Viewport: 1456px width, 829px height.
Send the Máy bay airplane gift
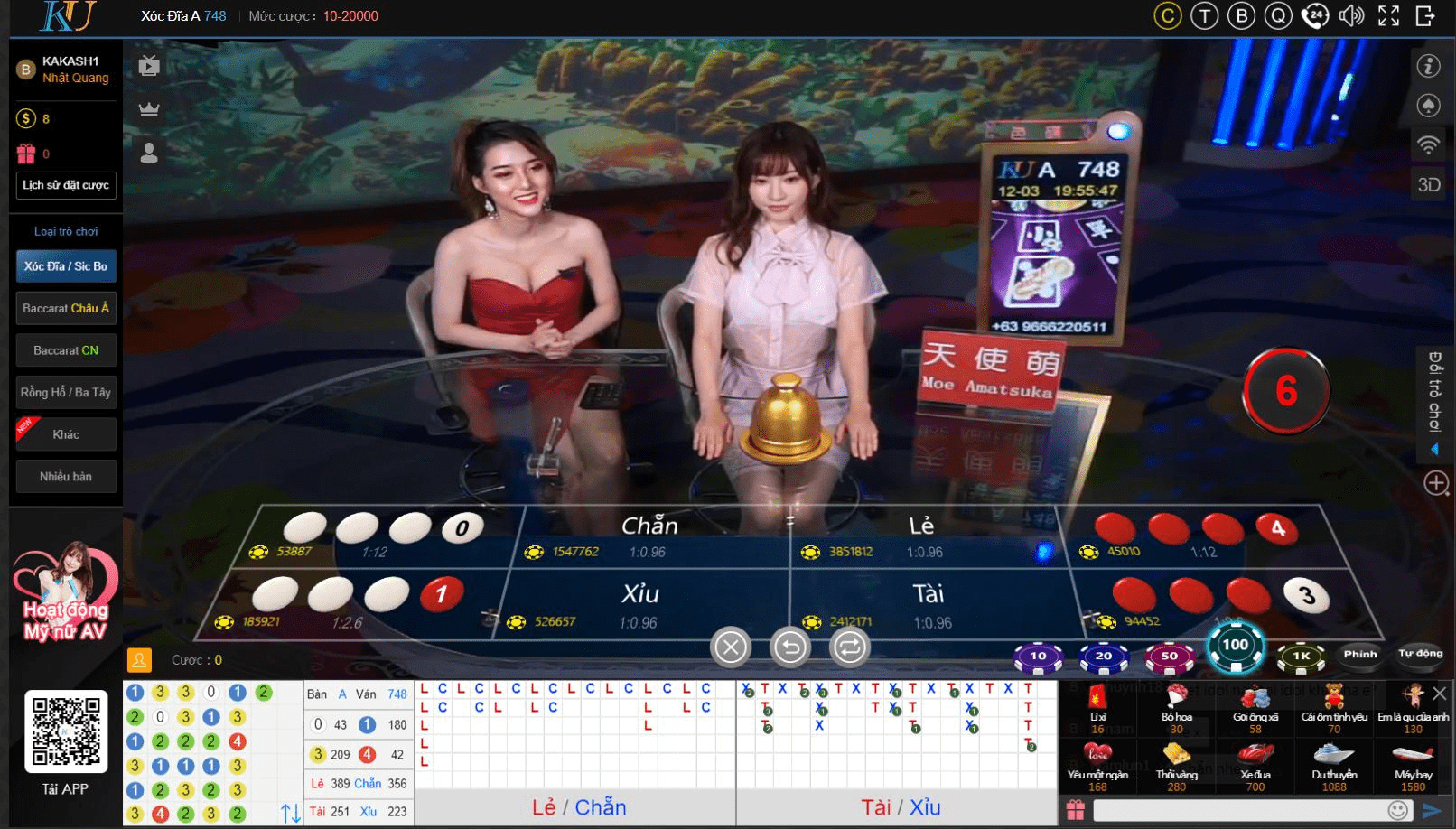click(1413, 768)
